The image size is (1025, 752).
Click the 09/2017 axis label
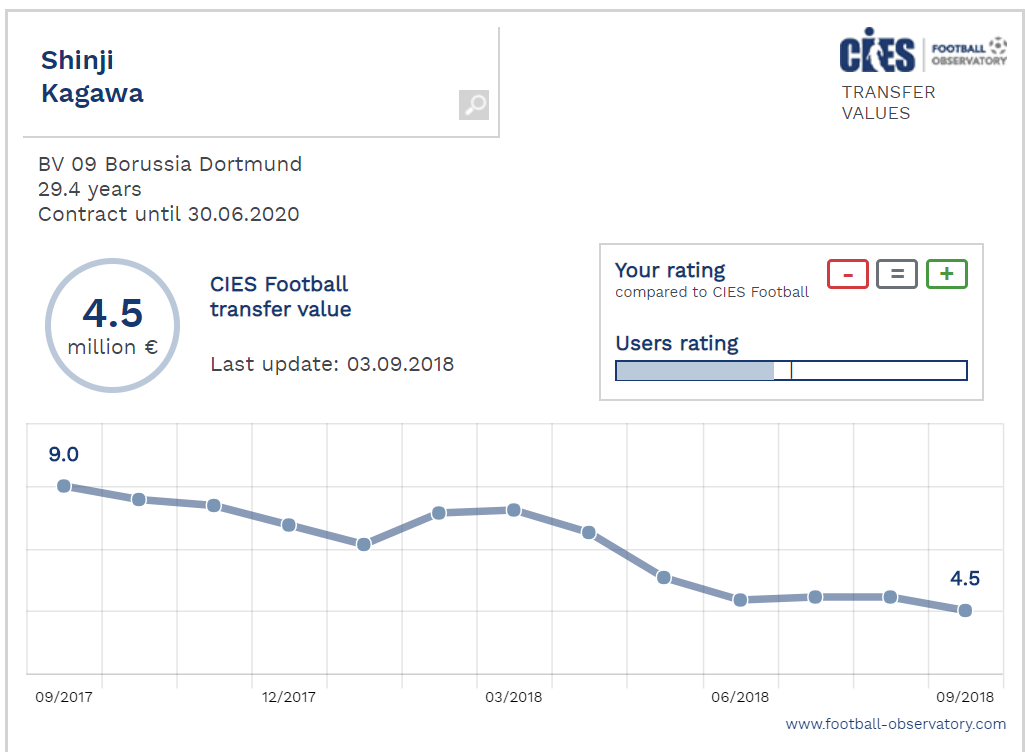point(64,697)
